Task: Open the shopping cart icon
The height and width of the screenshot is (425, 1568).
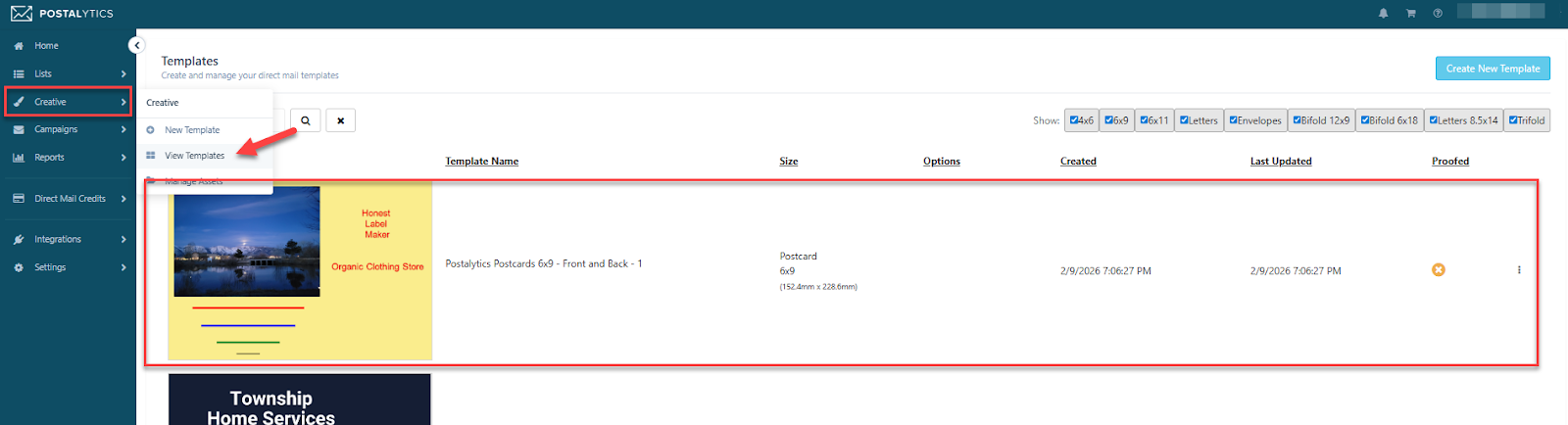Action: tap(1410, 14)
